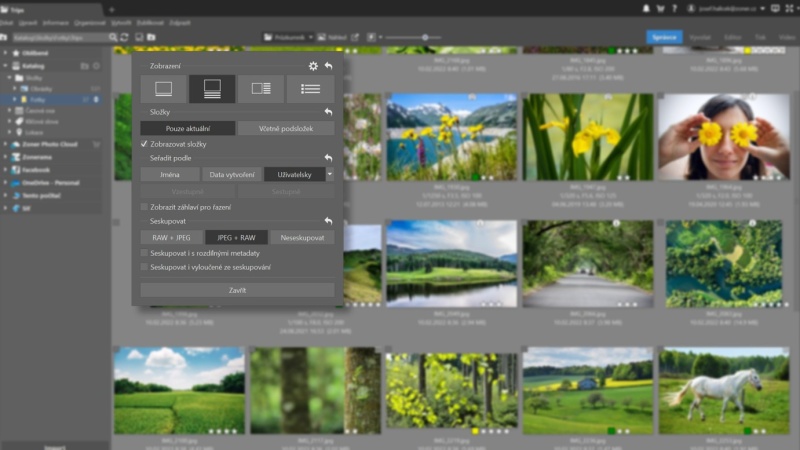The height and width of the screenshot is (450, 800).
Task: Open the Průzkumník dropdown
Action: [290, 37]
